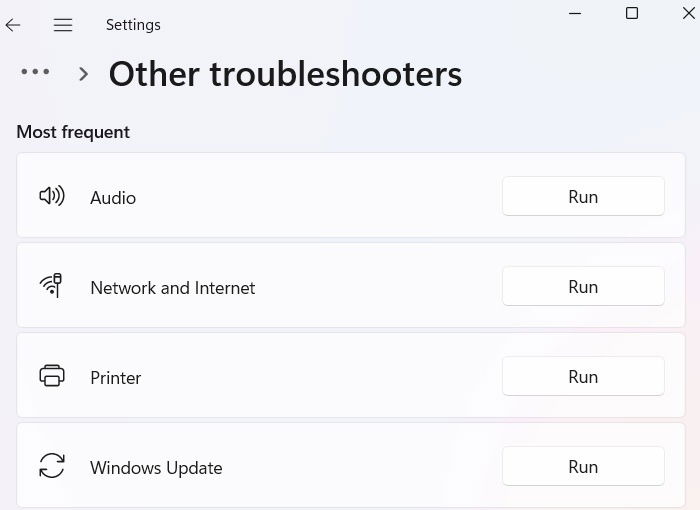
Task: Run the Network and Internet troubleshooter
Action: click(583, 286)
